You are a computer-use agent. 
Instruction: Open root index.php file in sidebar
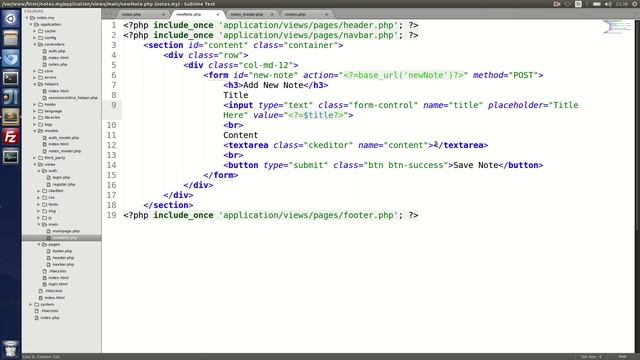pos(50,318)
